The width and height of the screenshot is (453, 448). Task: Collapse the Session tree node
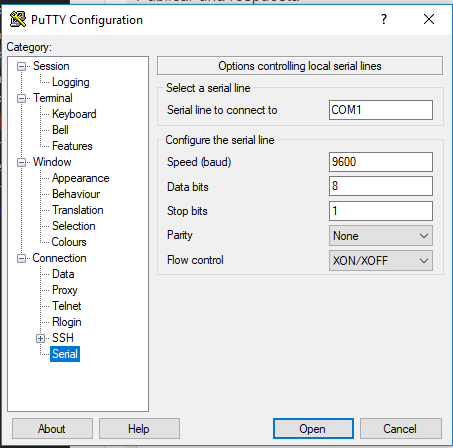coord(21,66)
